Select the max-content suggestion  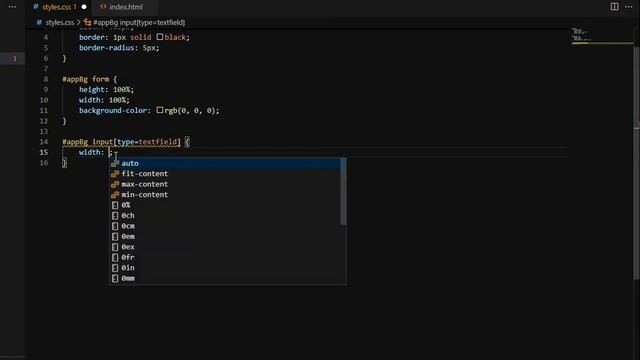[225, 184]
